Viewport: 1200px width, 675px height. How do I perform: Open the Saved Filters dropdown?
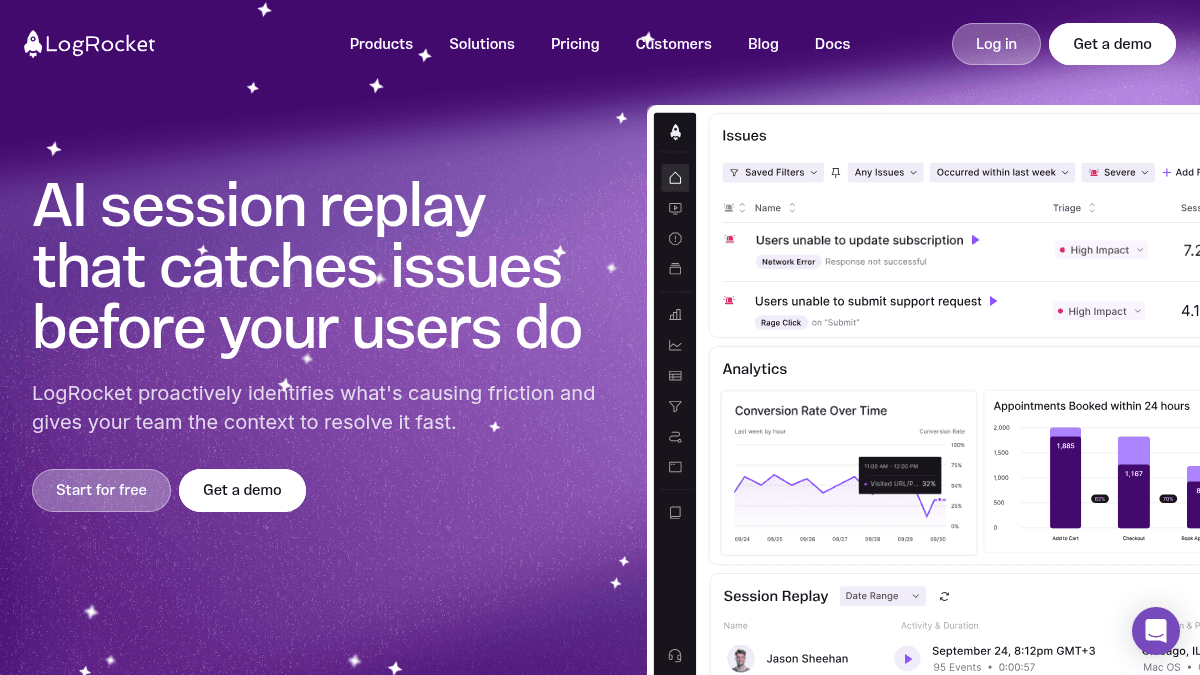773,173
